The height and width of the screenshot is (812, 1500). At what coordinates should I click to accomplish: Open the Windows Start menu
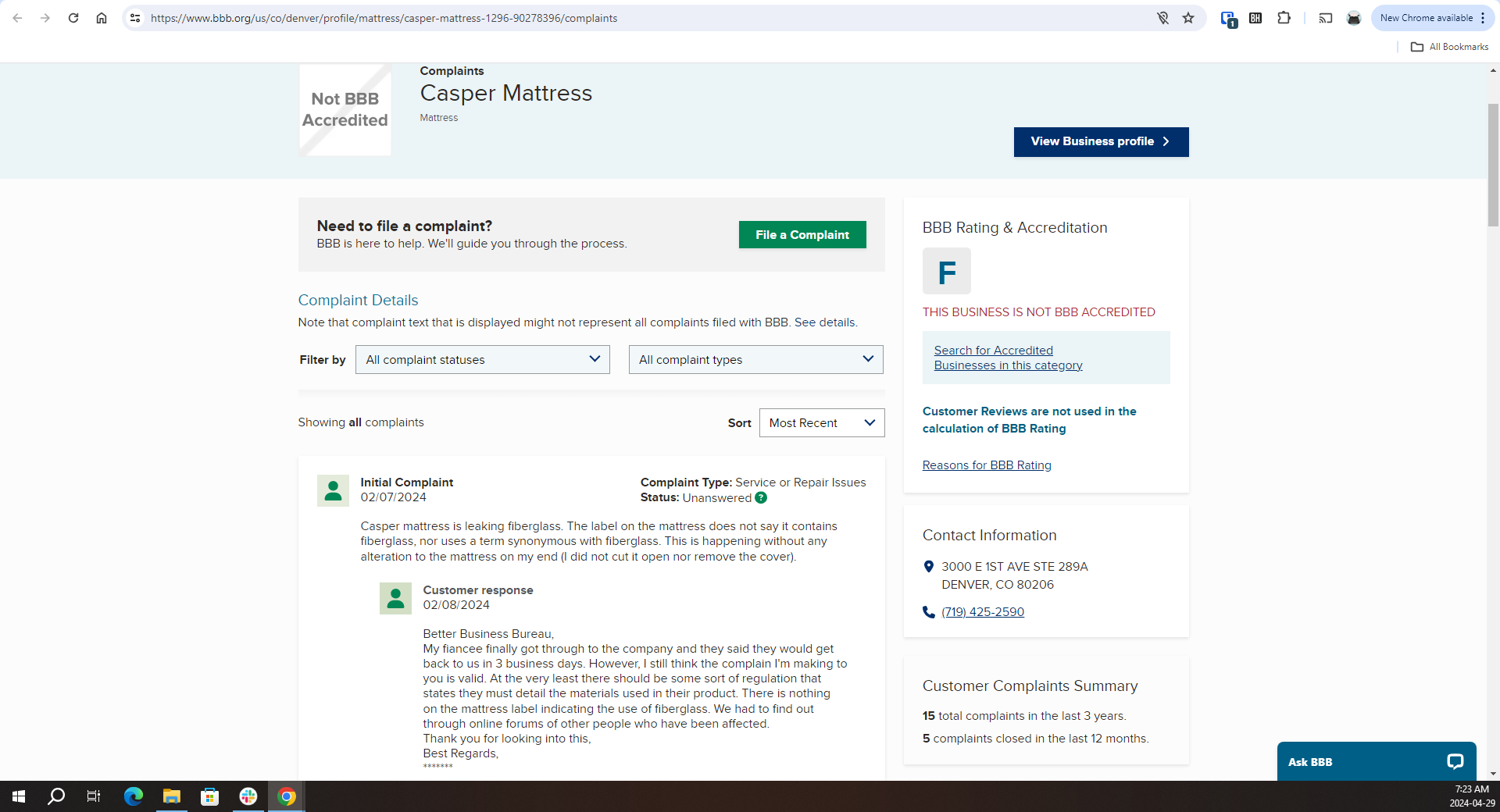(x=19, y=796)
